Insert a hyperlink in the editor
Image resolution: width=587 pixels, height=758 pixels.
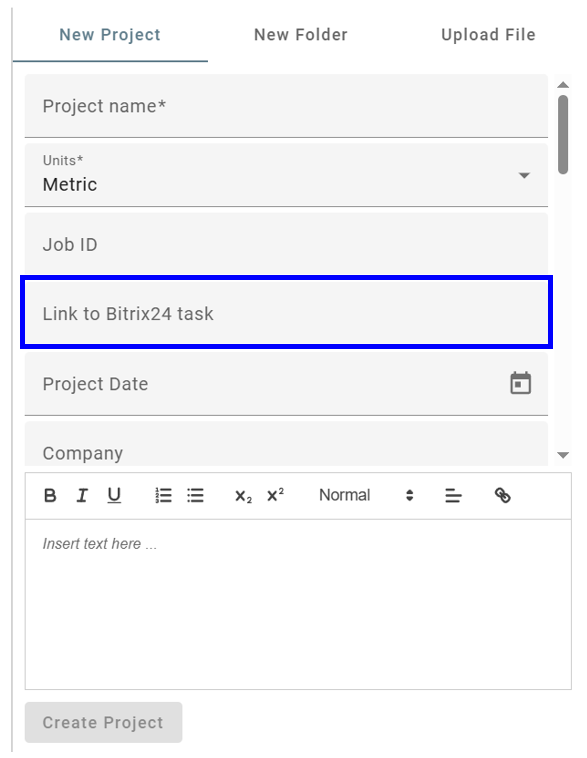(502, 496)
